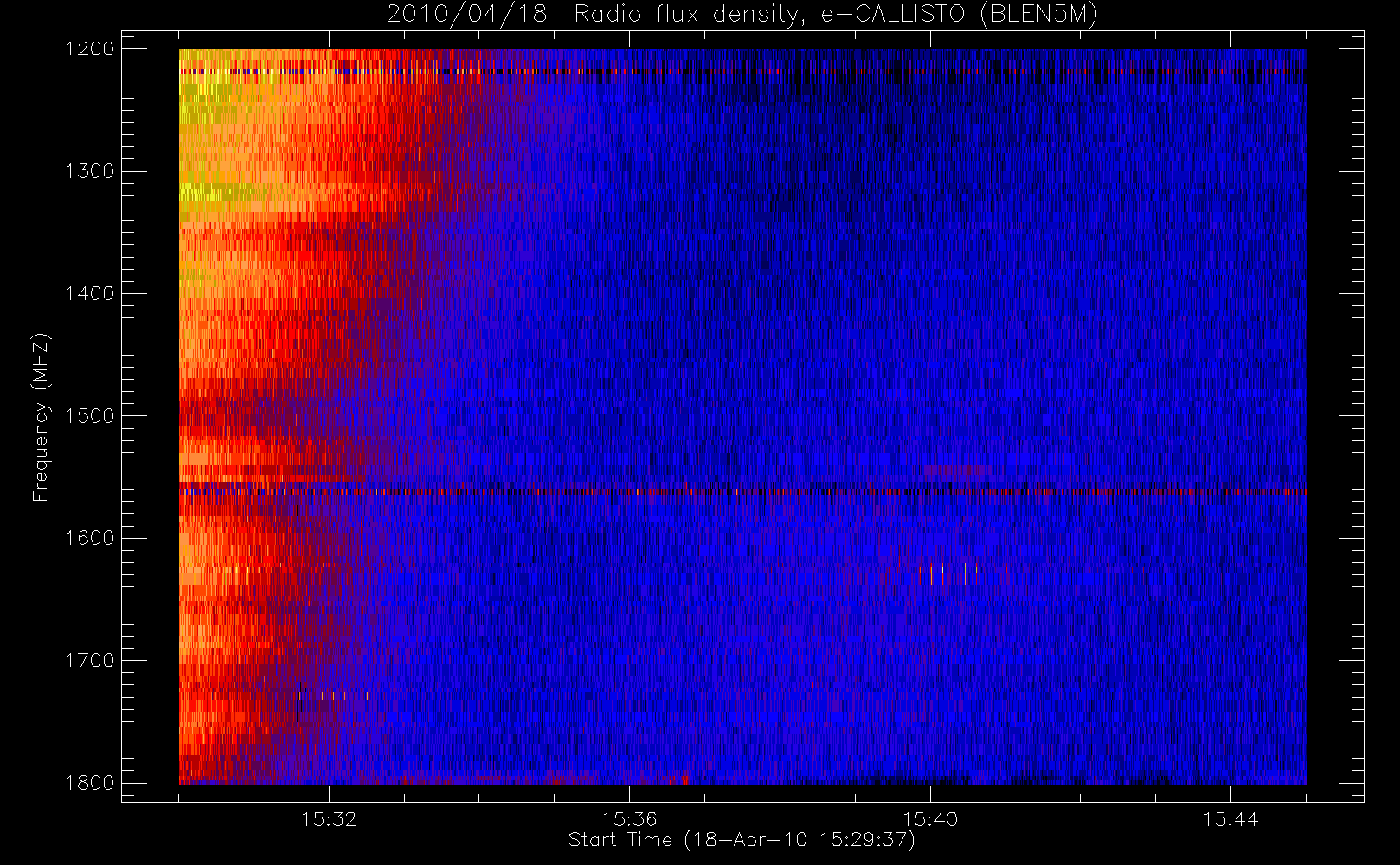Image resolution: width=1400 pixels, height=865 pixels.
Task: Click the 15:36 time tick label
Action: click(x=629, y=819)
